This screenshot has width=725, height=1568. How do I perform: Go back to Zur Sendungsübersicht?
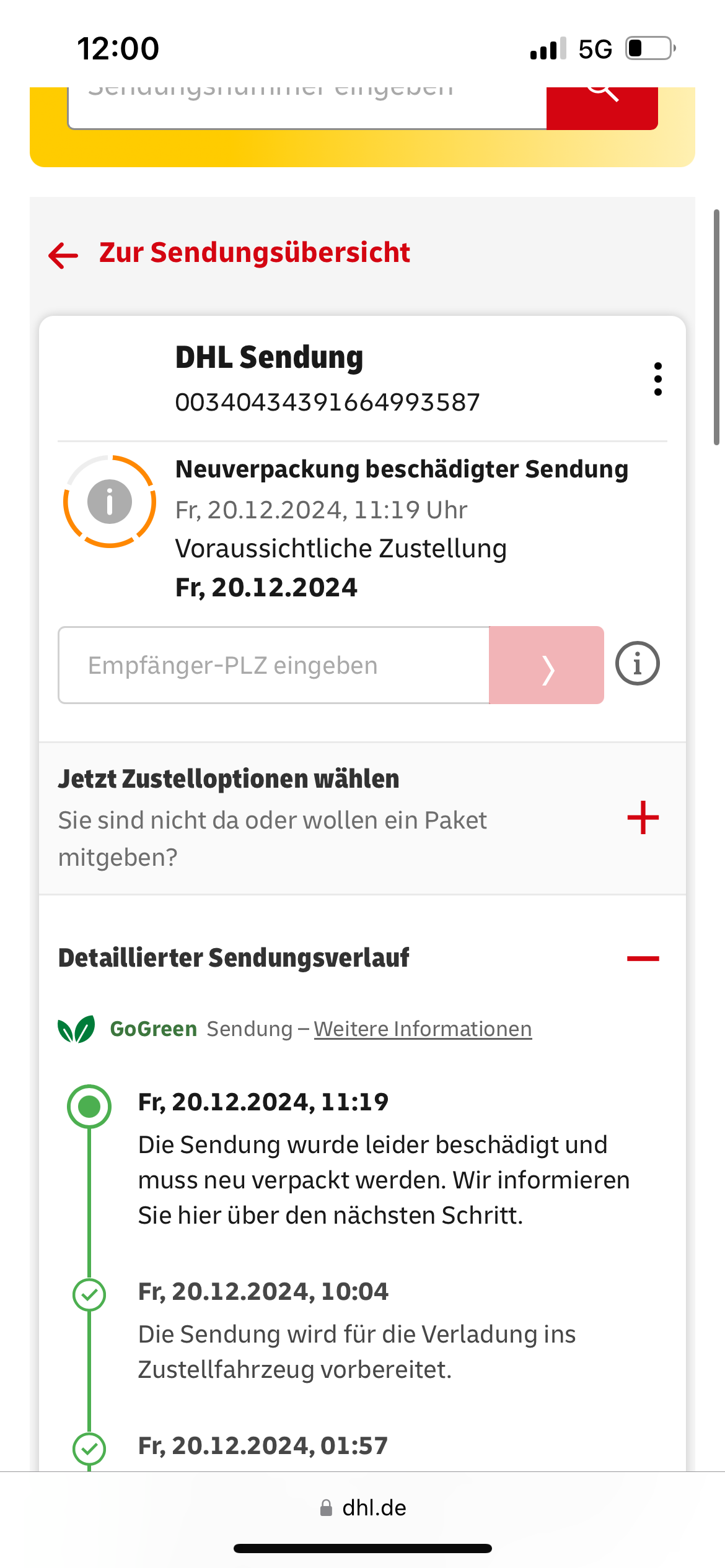[x=254, y=253]
